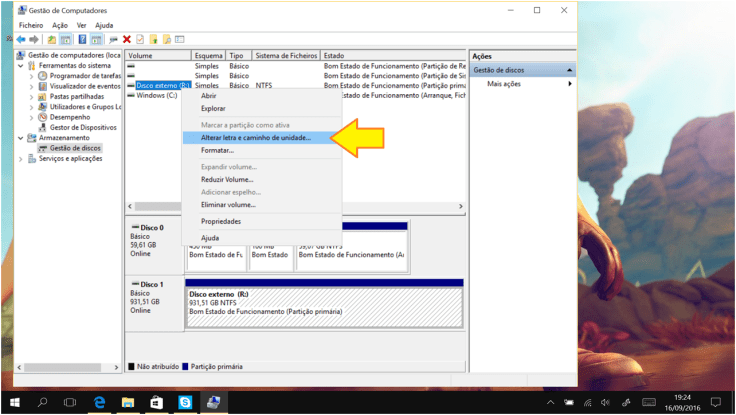
Task: Click the Windows Start button
Action: tap(14, 402)
